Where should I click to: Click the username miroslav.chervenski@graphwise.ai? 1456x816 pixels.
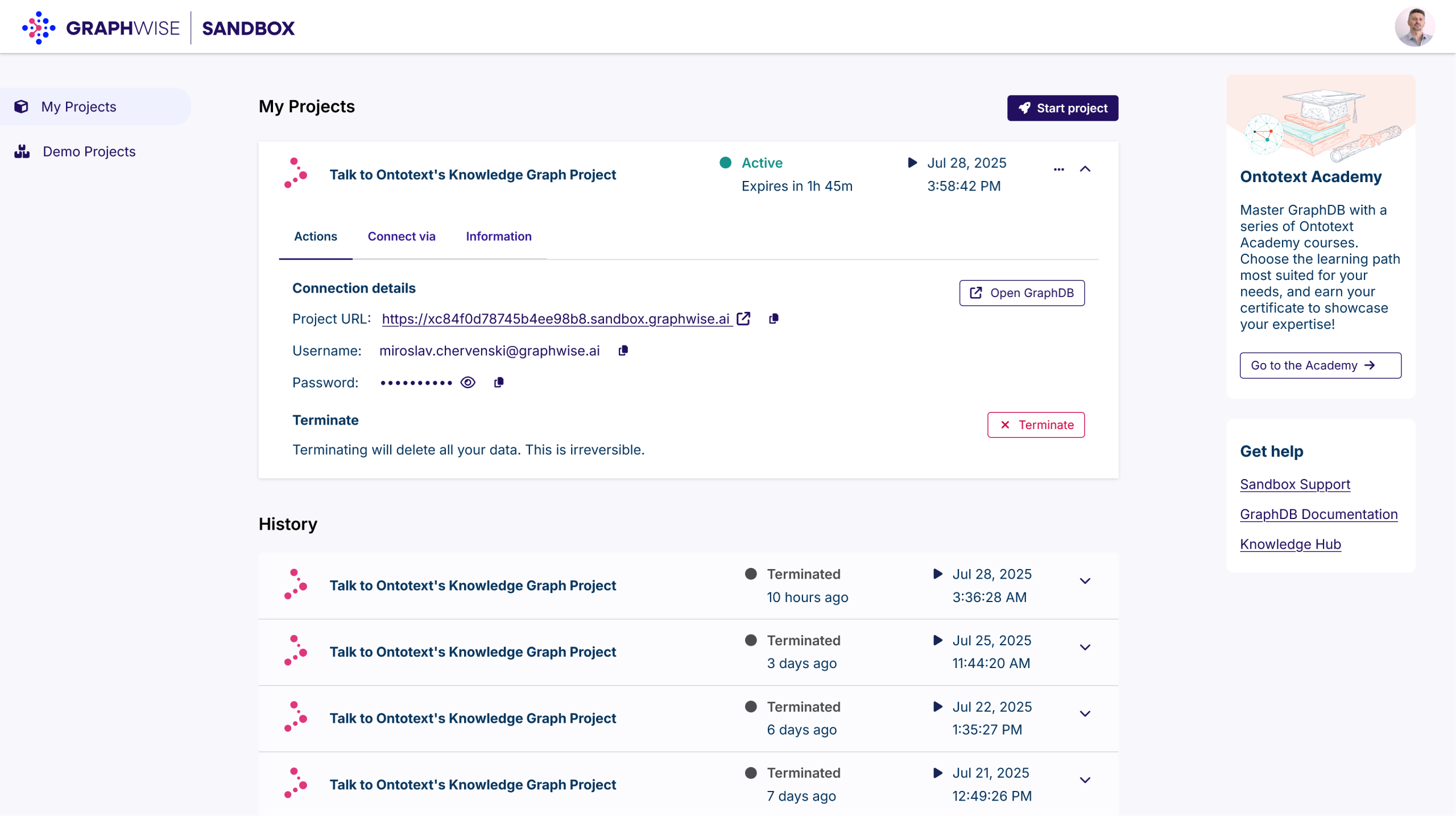click(x=490, y=351)
